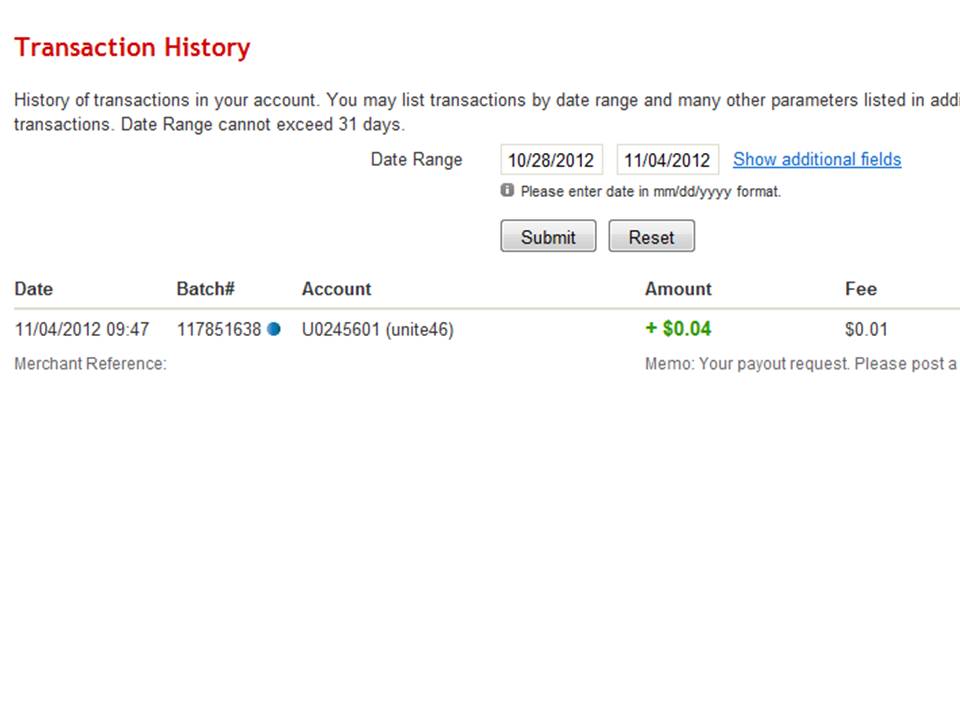
Task: Click the transaction dated 11/04/2012 09:47
Action: click(81, 329)
